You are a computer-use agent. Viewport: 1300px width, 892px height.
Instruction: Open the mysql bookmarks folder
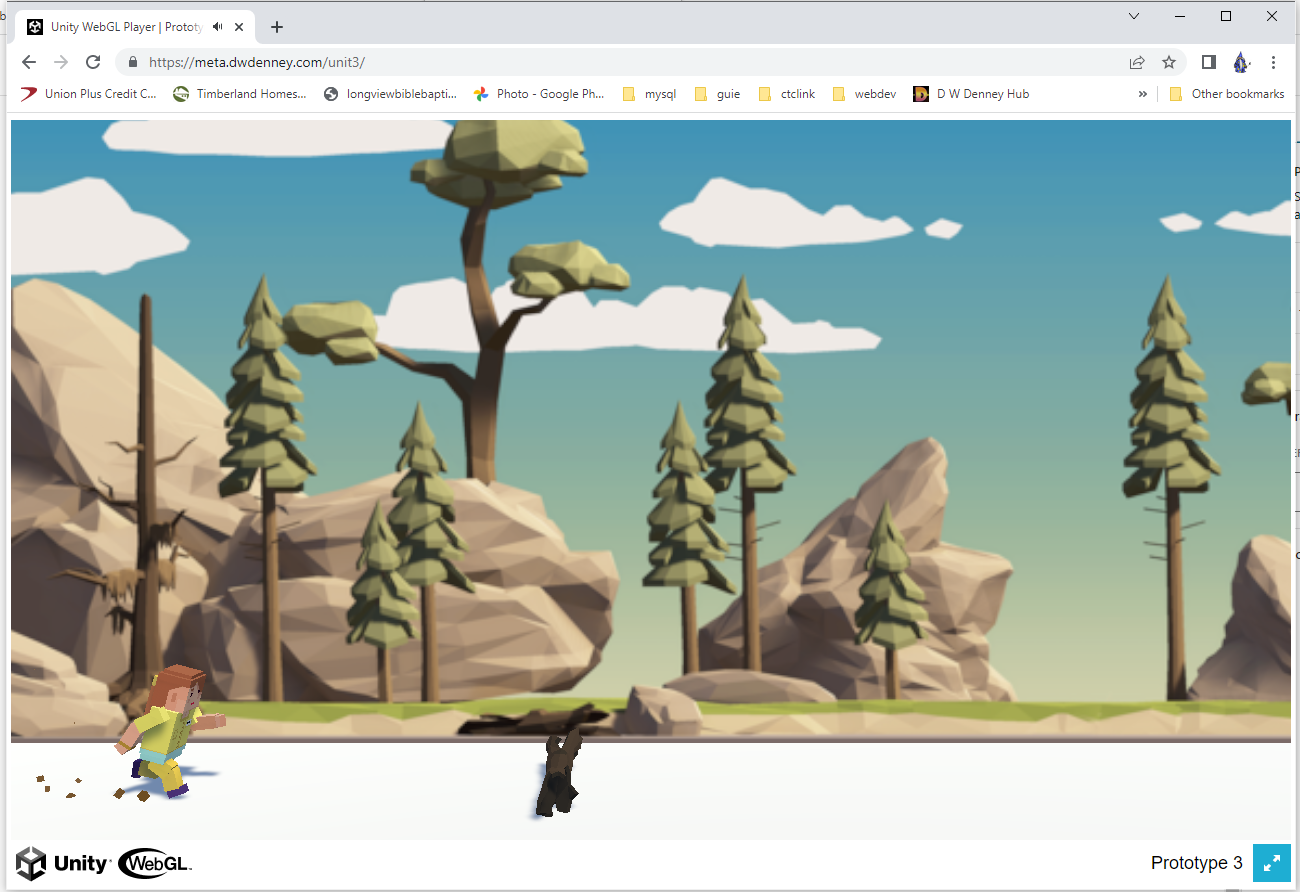(649, 94)
